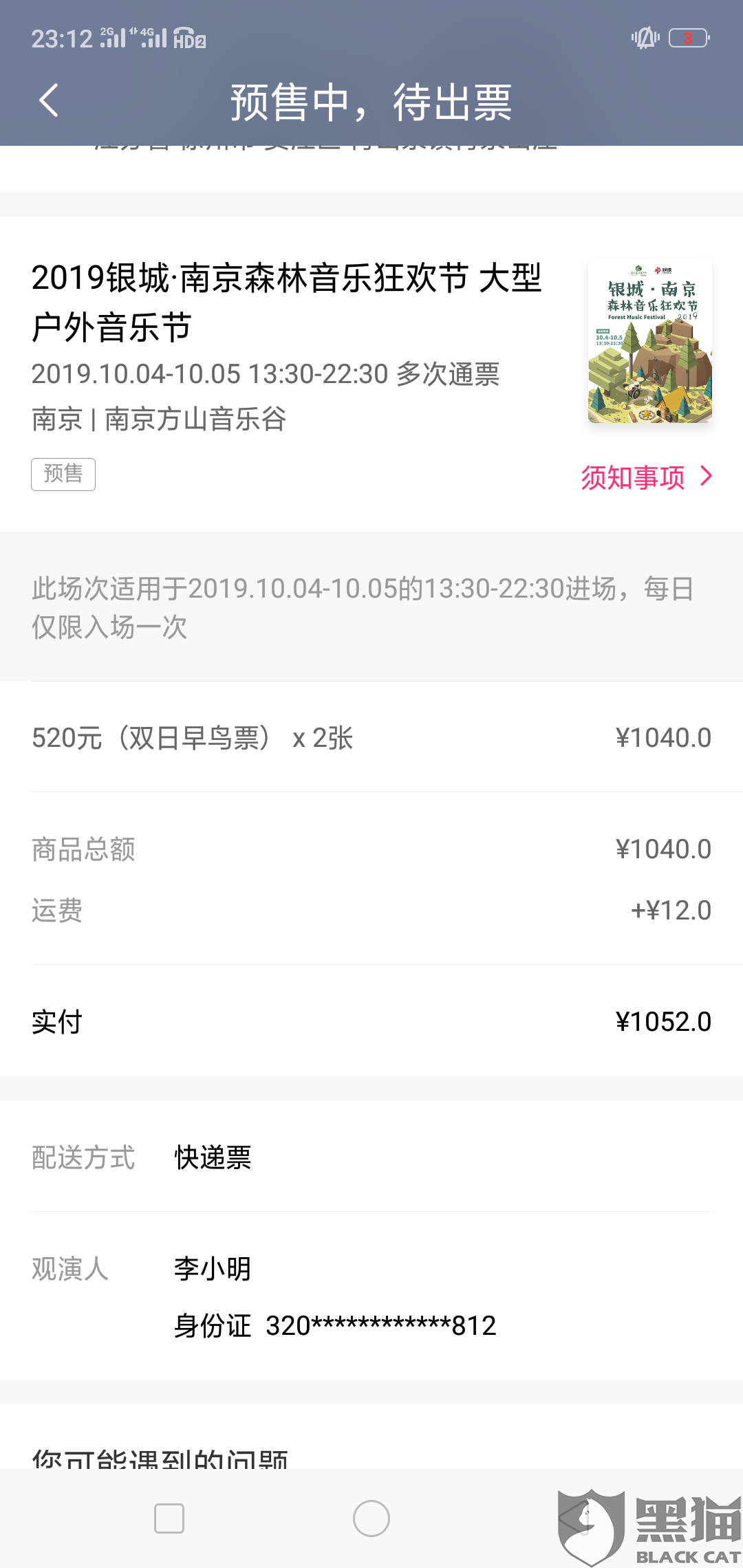Screen dimensions: 743x1568
Task: Tap the battery indicator in status bar
Action: click(x=689, y=38)
